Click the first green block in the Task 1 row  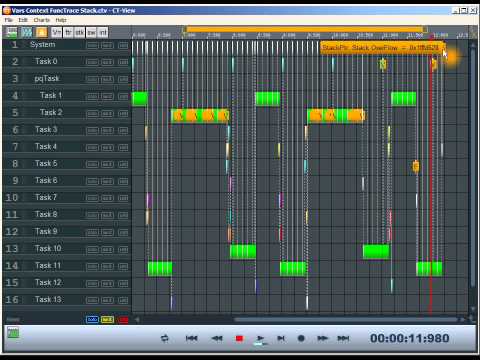(140, 99)
